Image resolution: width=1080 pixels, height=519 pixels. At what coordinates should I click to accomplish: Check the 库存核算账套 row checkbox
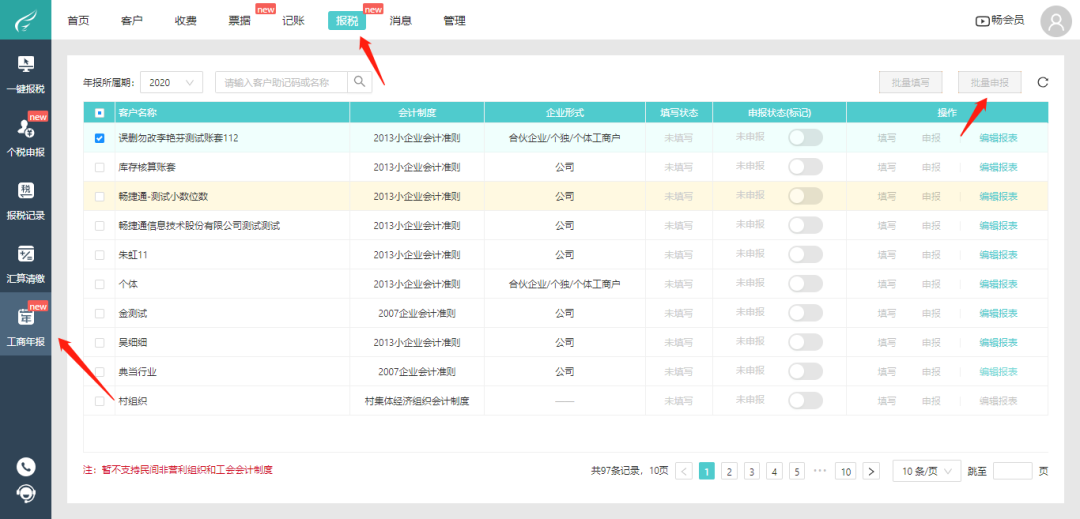tap(99, 167)
